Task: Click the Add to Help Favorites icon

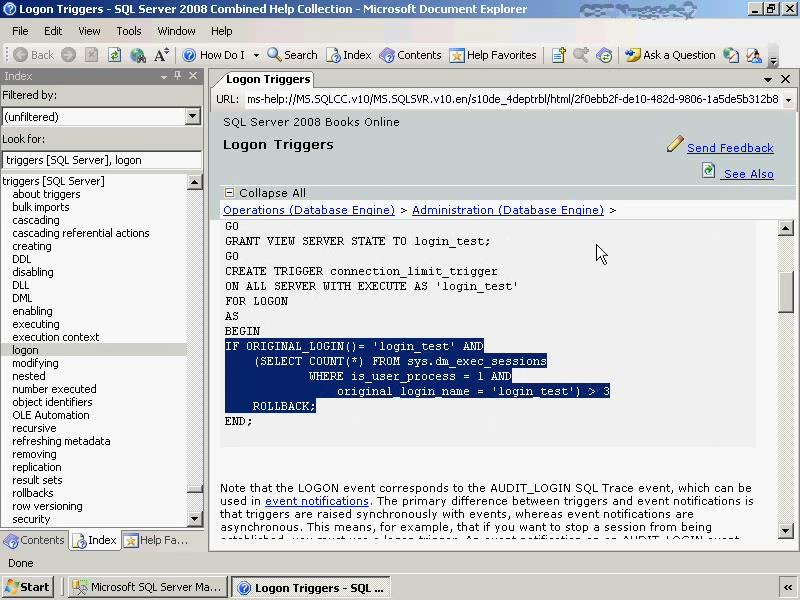Action: [x=559, y=55]
